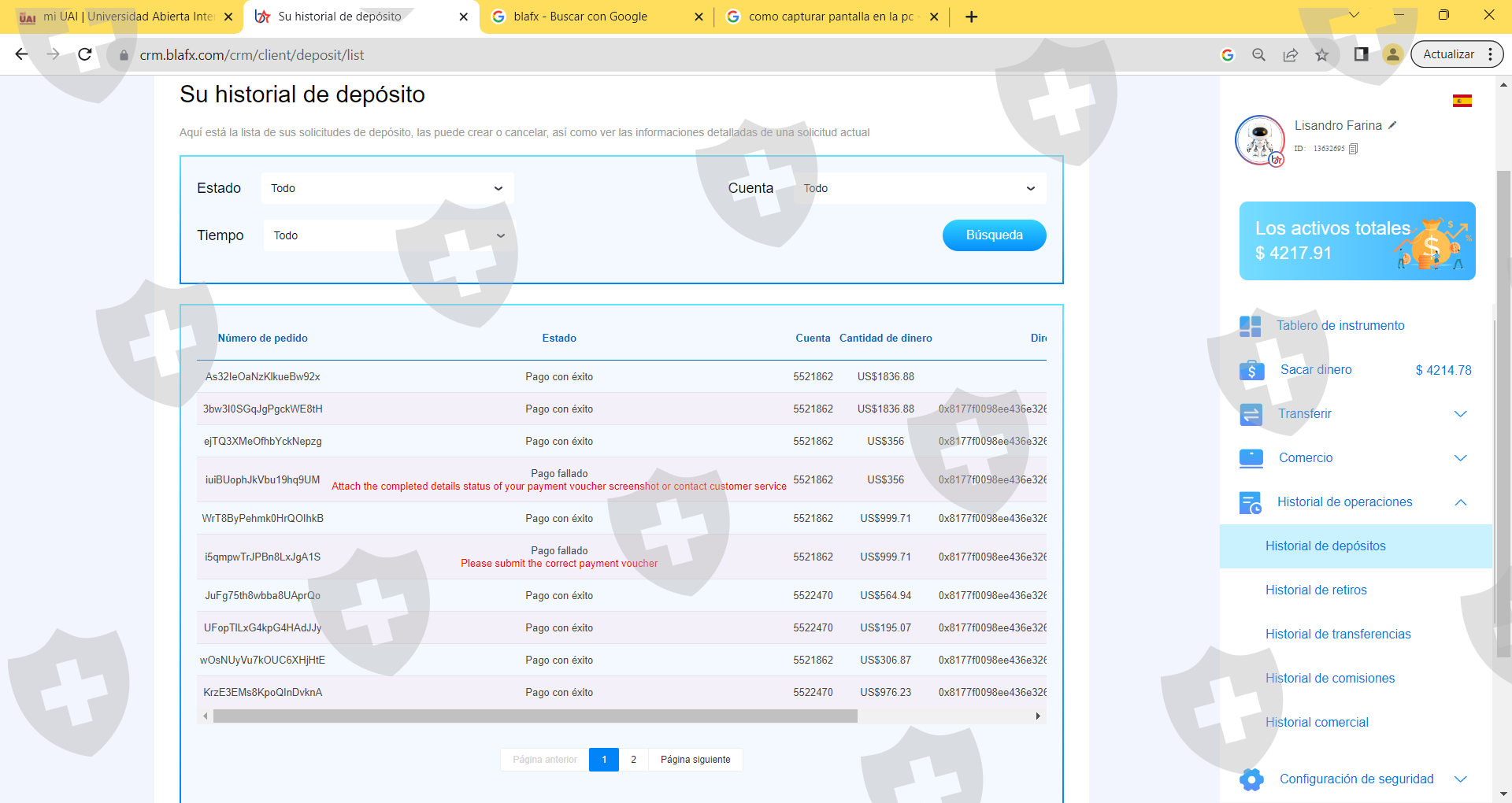Screen dimensions: 1512x803
Task: Open the Chrome side panel icon
Action: pos(1361,54)
